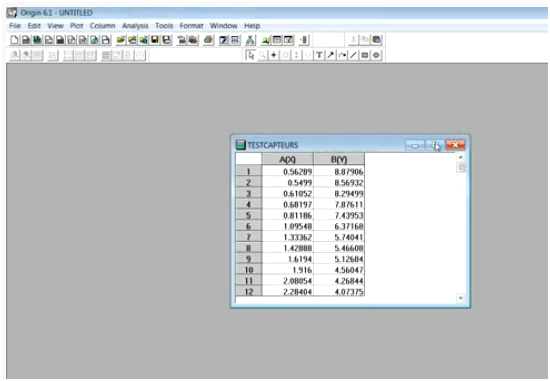550x381 pixels.
Task: Click the Import ASCII icon
Action: tap(182, 40)
